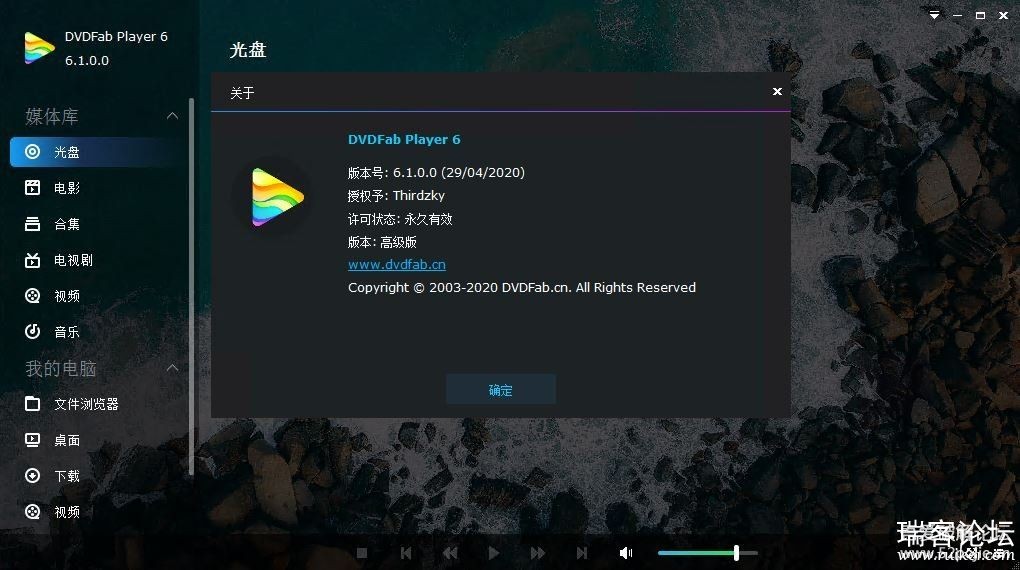Open the 音乐 music icon

(x=33, y=332)
